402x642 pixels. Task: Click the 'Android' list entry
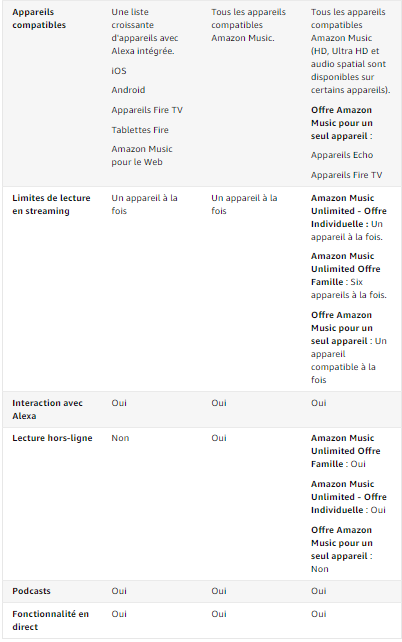pyautogui.click(x=128, y=90)
